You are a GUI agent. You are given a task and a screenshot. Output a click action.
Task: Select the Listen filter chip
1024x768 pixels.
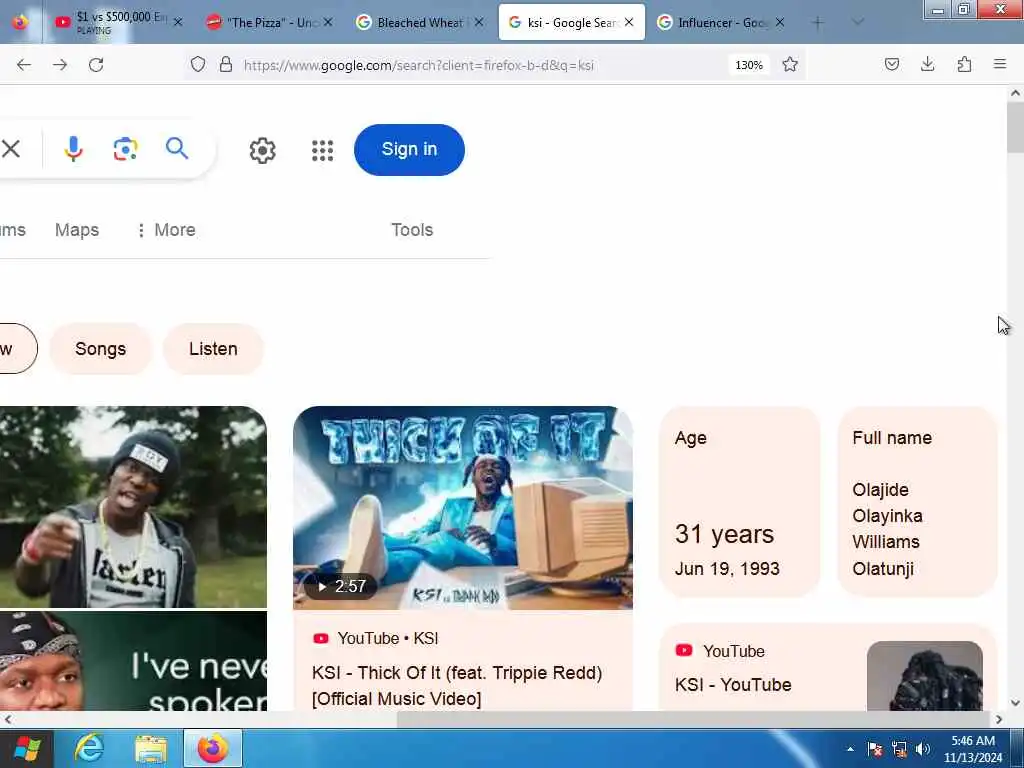[213, 349]
